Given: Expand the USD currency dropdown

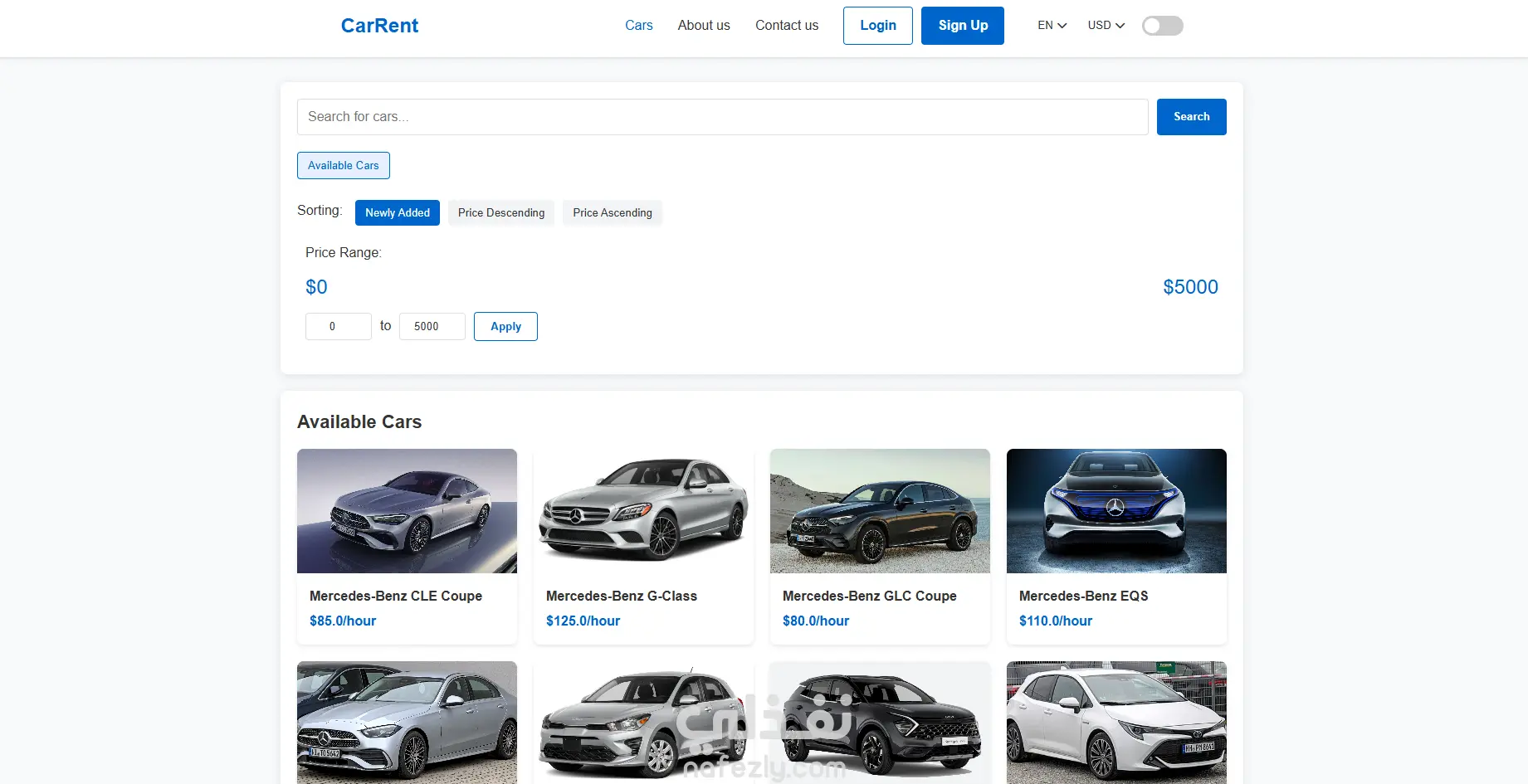Looking at the screenshot, I should [x=1106, y=26].
